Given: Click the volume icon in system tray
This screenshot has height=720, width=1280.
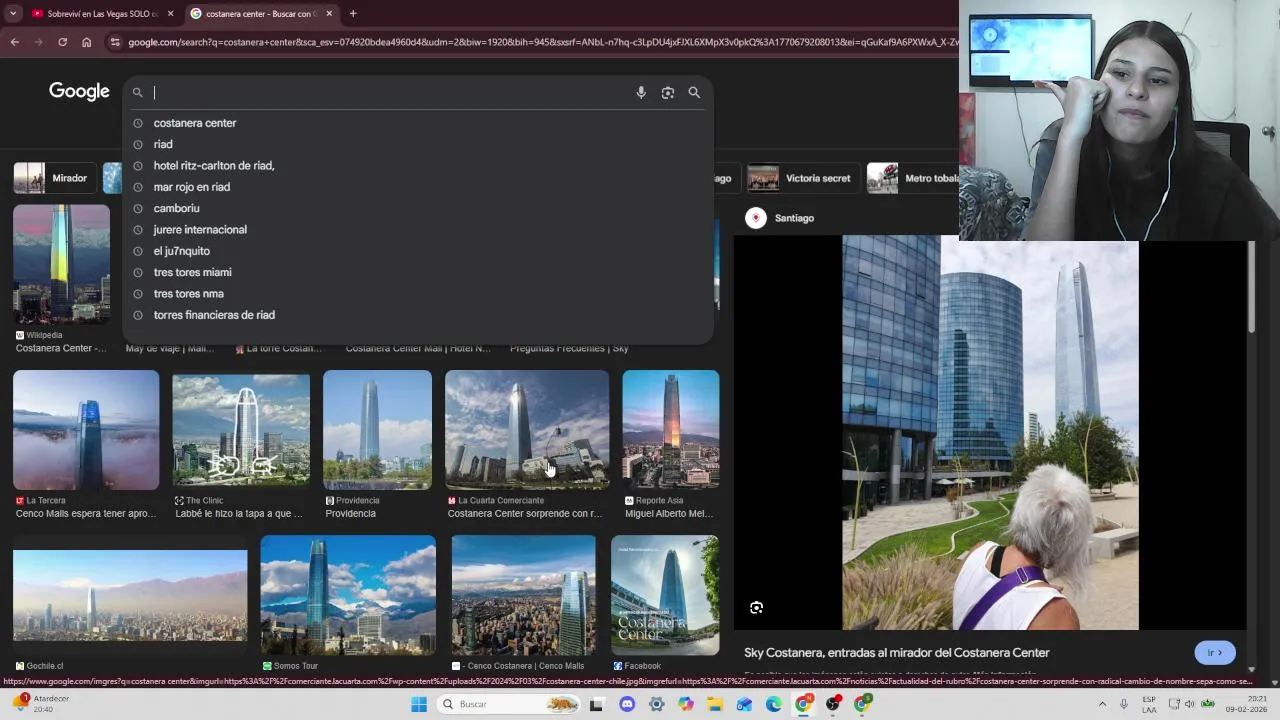Looking at the screenshot, I should click(1189, 704).
